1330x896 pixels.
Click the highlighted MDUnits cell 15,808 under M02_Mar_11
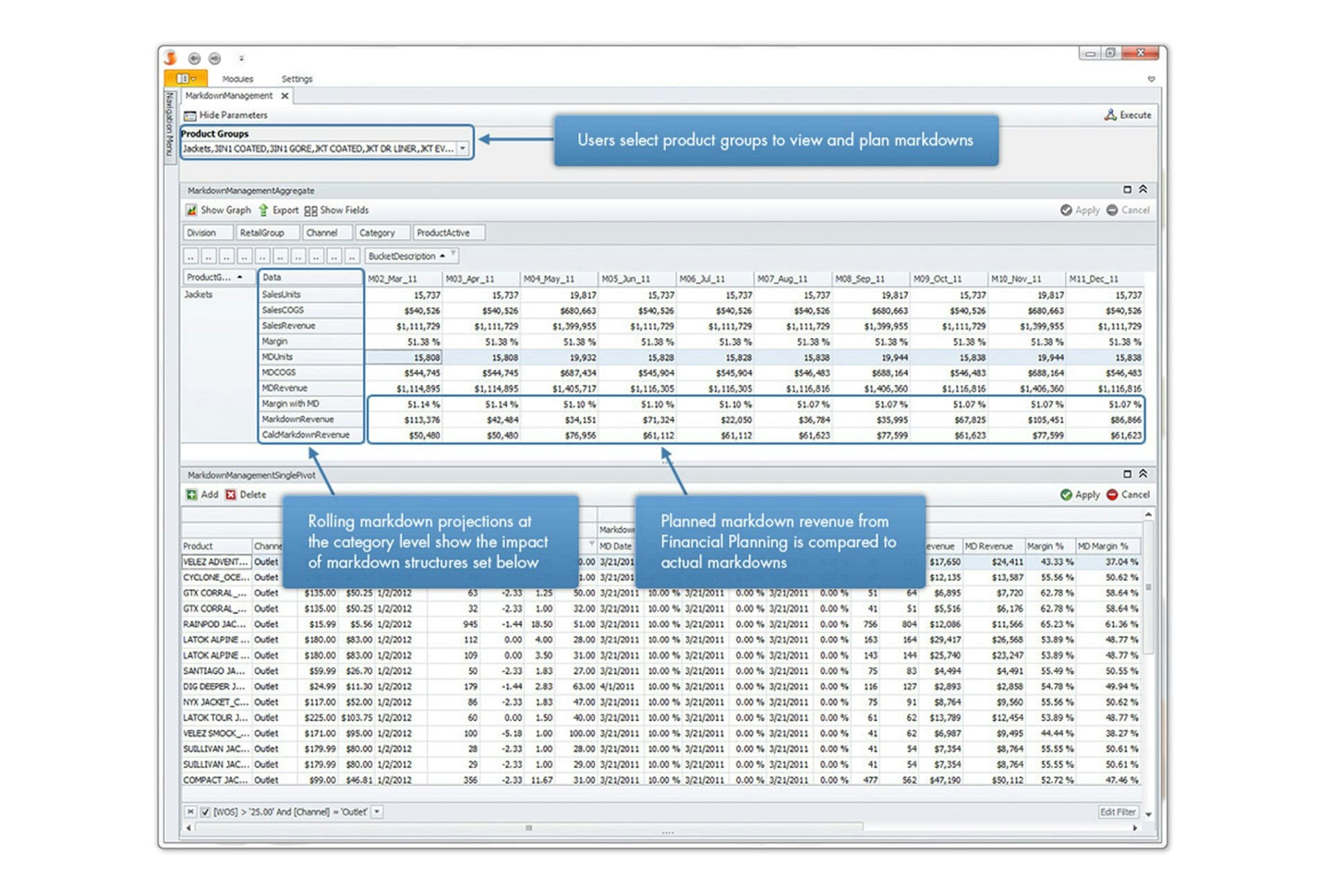404,357
